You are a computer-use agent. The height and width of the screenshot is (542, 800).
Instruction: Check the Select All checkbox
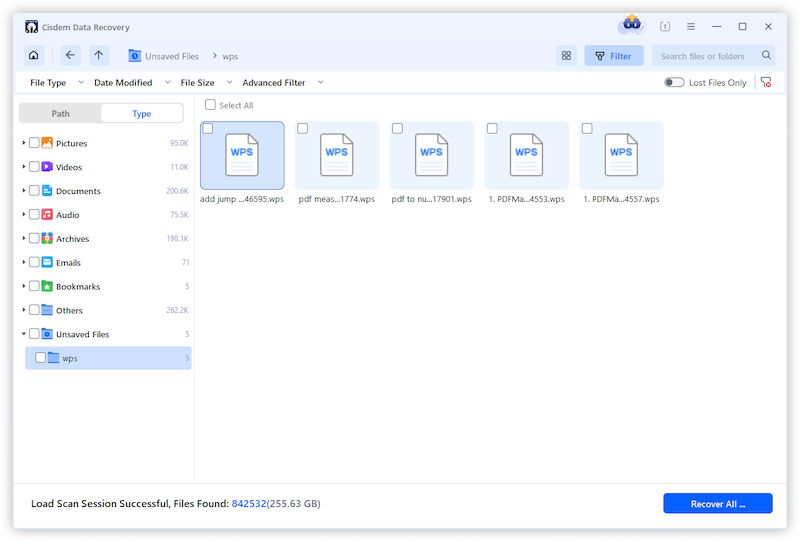[x=210, y=105]
